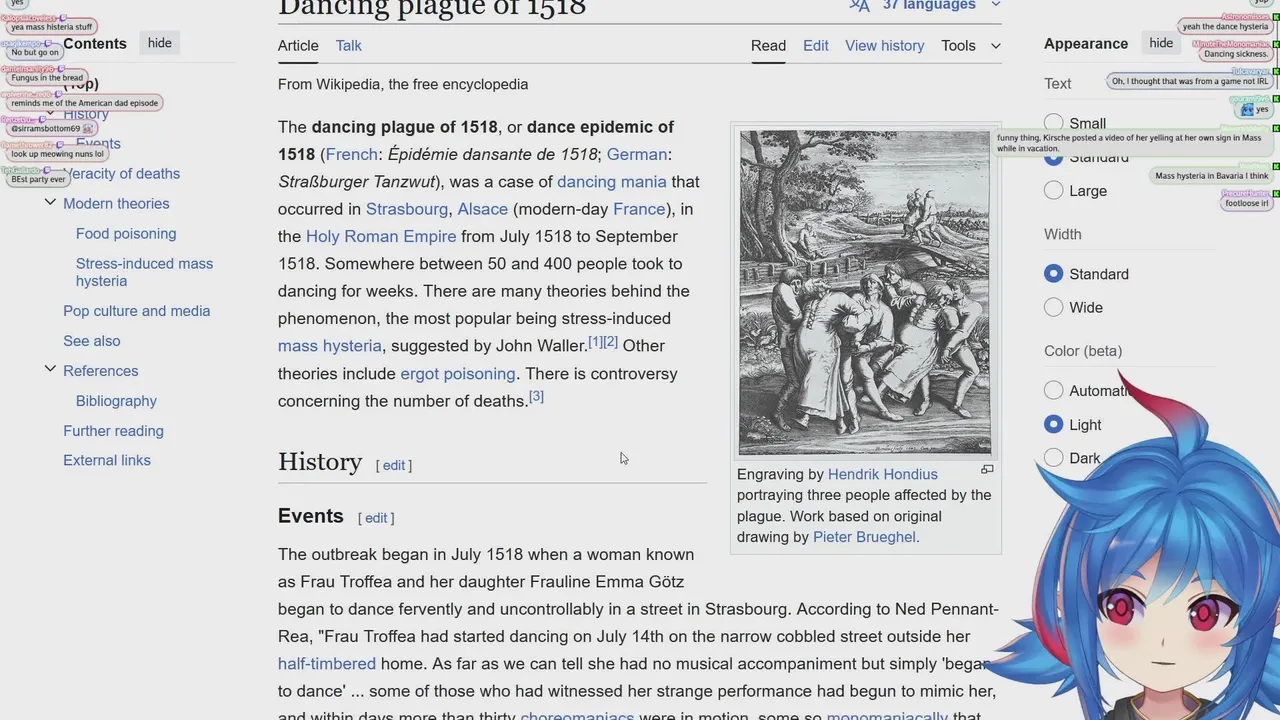1280x720 pixels.
Task: Click the languages translate icon
Action: 859,6
